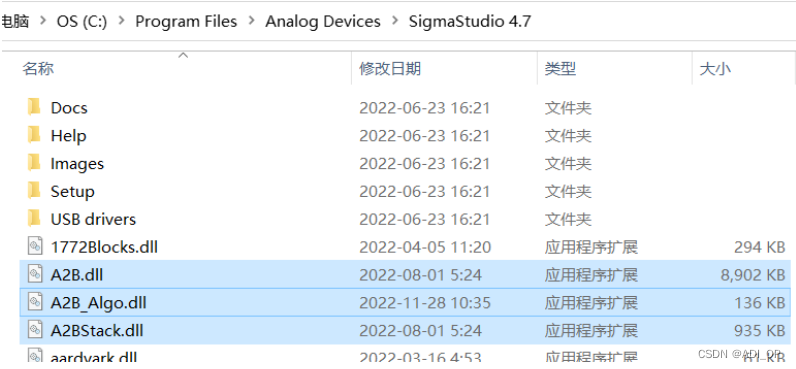Screen dimensions: 796x369
Task: Click the Images folder icon
Action: pos(34,163)
